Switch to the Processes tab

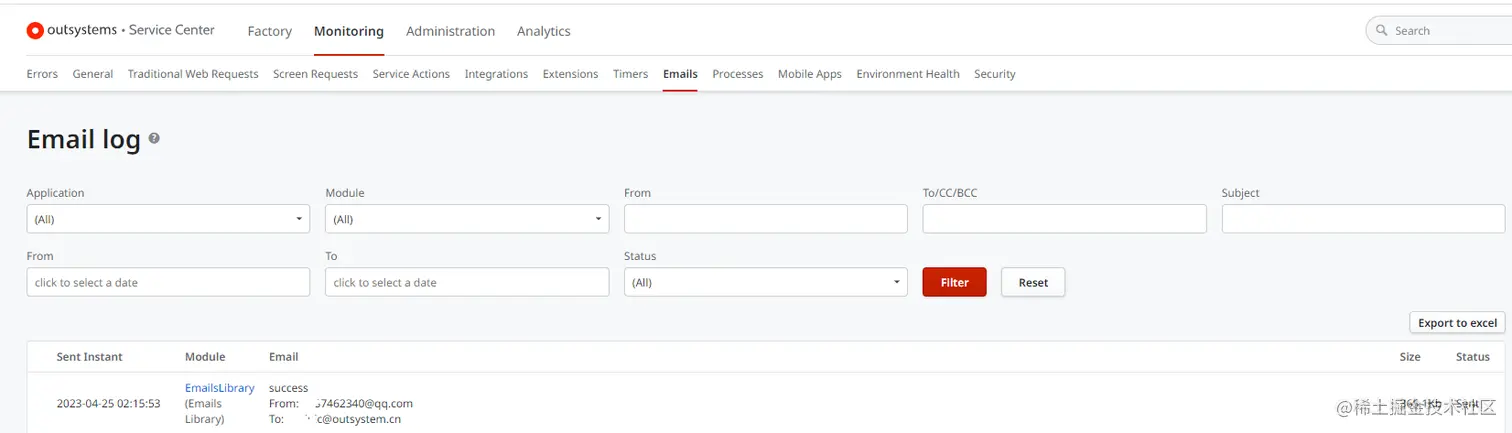click(737, 74)
